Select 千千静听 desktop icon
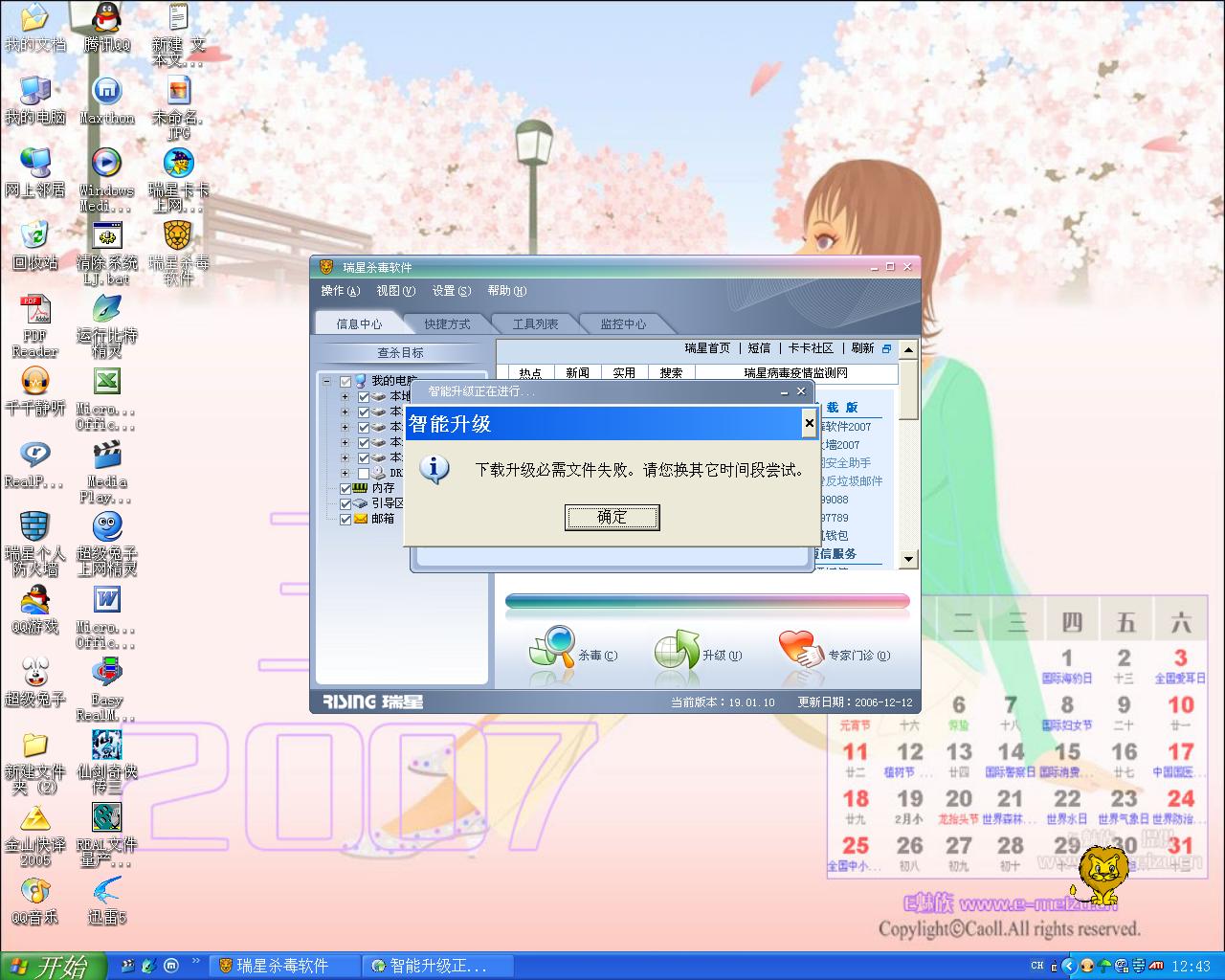This screenshot has height=980, width=1225. [x=35, y=391]
